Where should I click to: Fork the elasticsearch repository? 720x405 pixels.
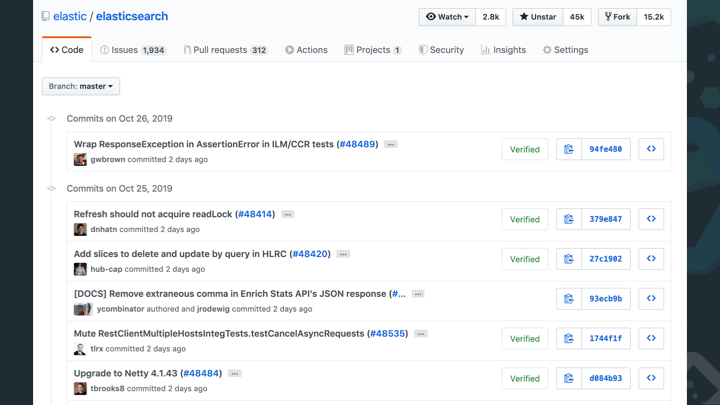[618, 17]
